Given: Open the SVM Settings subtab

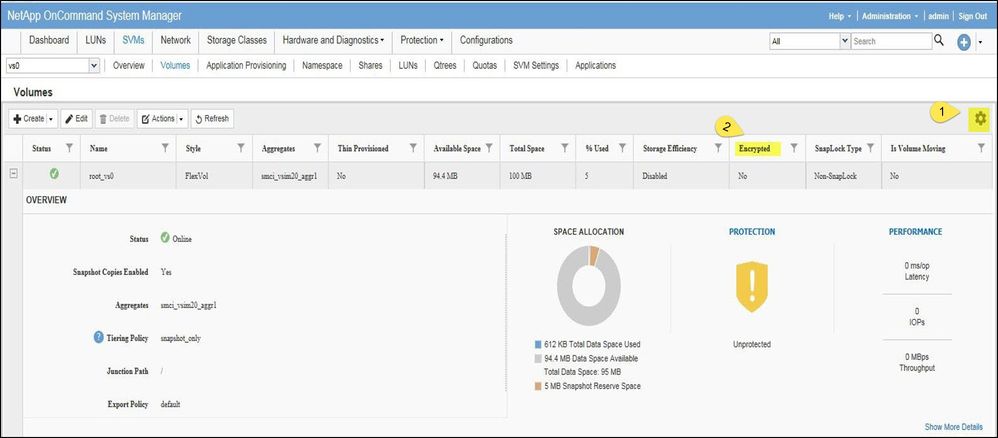Looking at the screenshot, I should [536, 66].
